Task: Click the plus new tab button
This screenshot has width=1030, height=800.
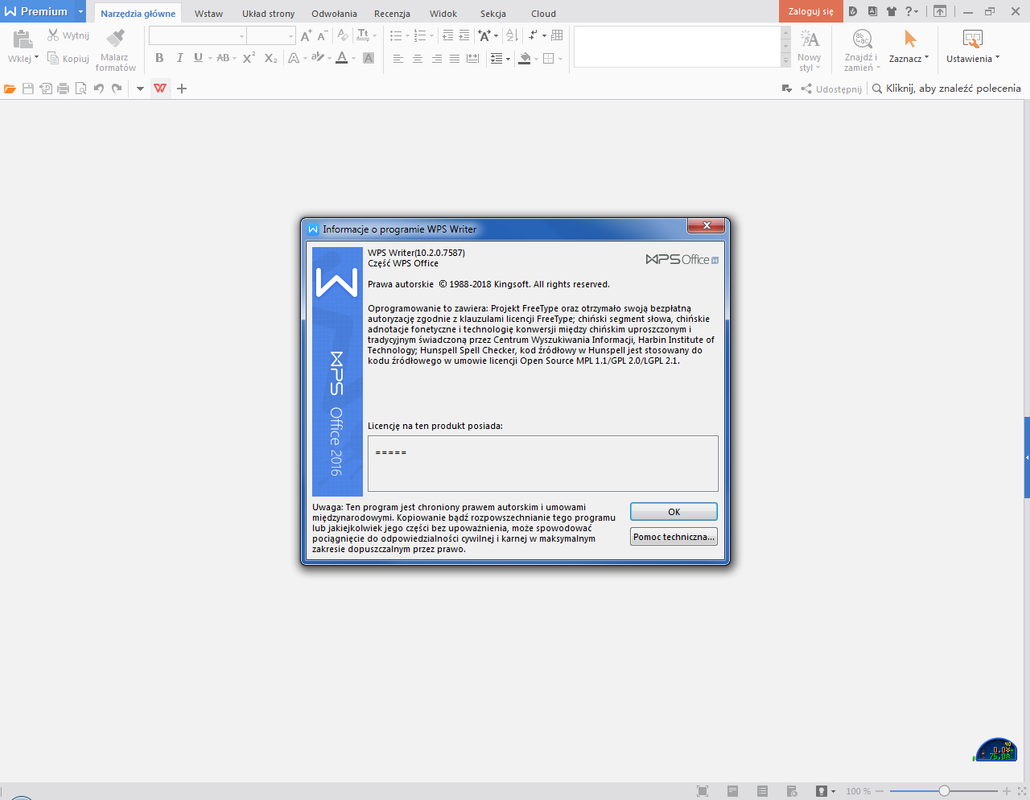Action: click(x=182, y=88)
